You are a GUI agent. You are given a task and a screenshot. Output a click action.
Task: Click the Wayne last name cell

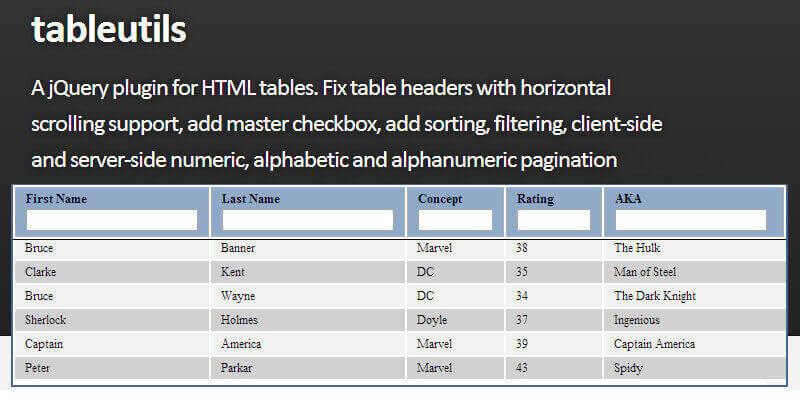(x=238, y=296)
